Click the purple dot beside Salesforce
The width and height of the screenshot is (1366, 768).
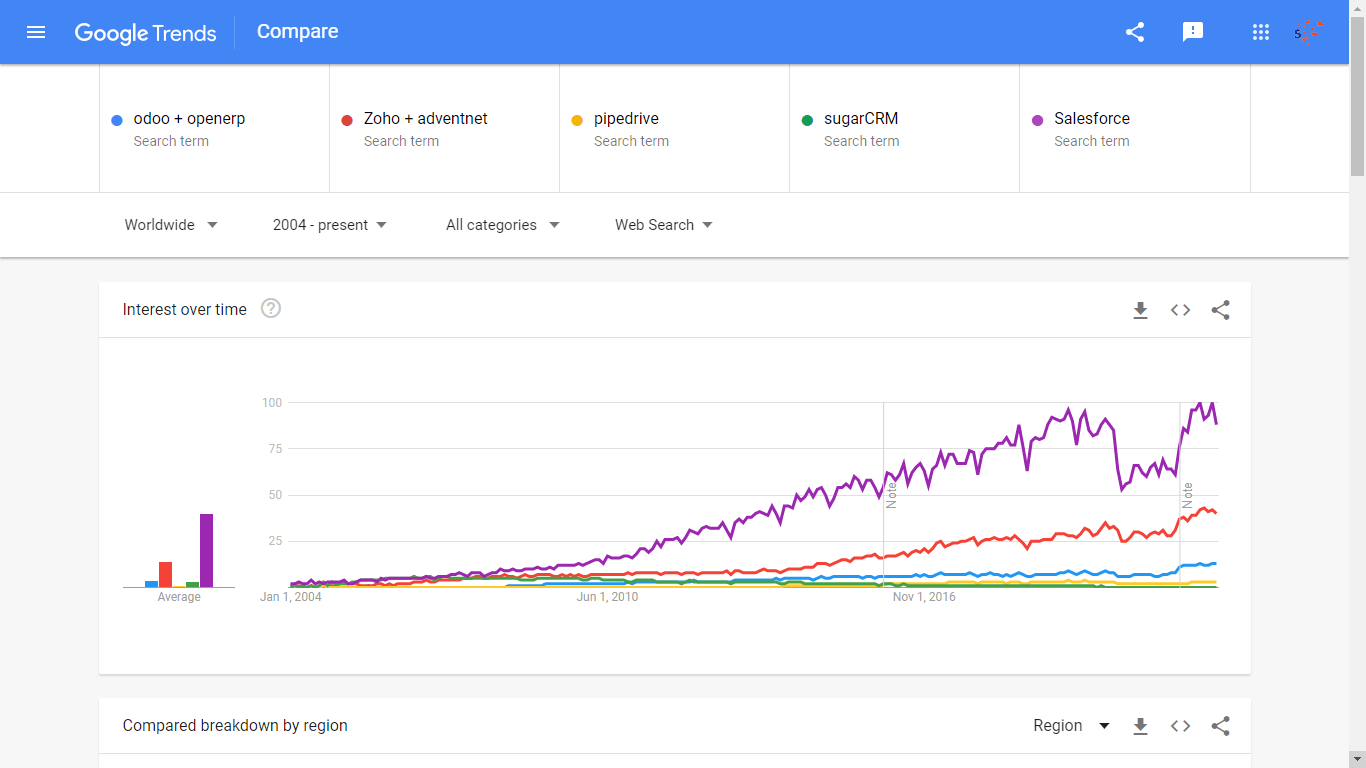point(1037,121)
